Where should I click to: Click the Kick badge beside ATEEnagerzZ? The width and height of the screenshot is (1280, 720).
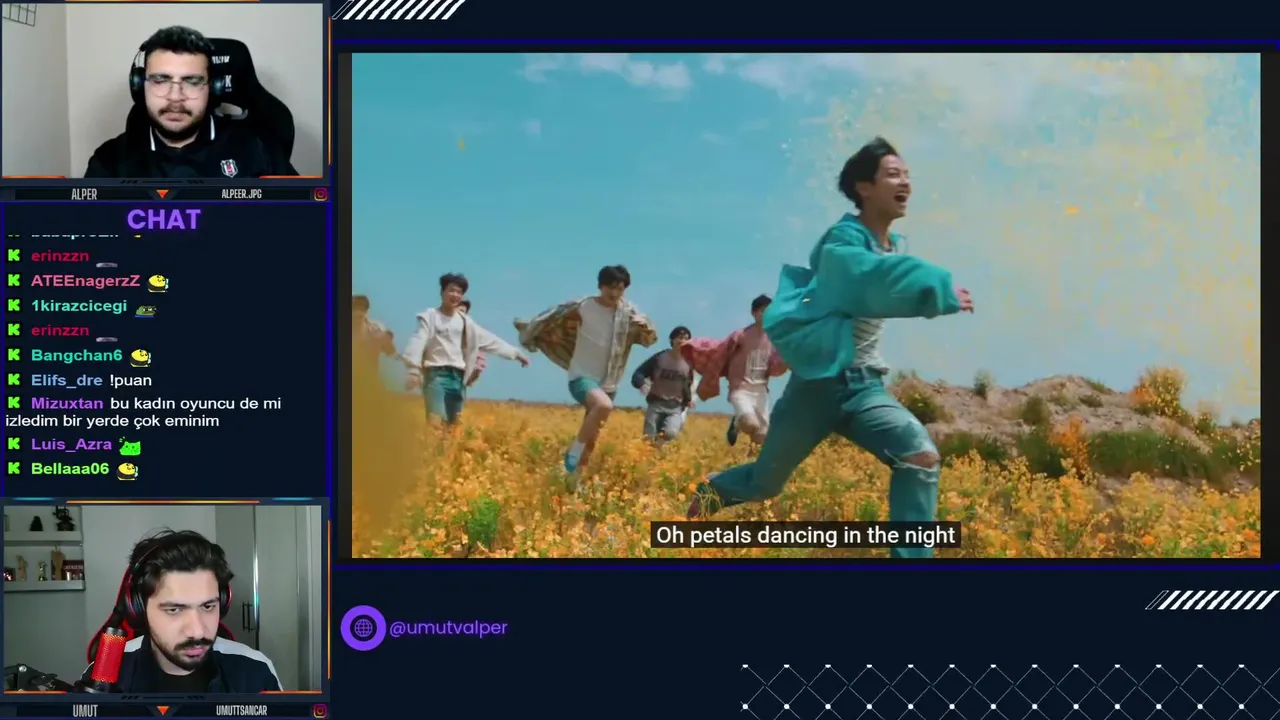pyautogui.click(x=14, y=281)
